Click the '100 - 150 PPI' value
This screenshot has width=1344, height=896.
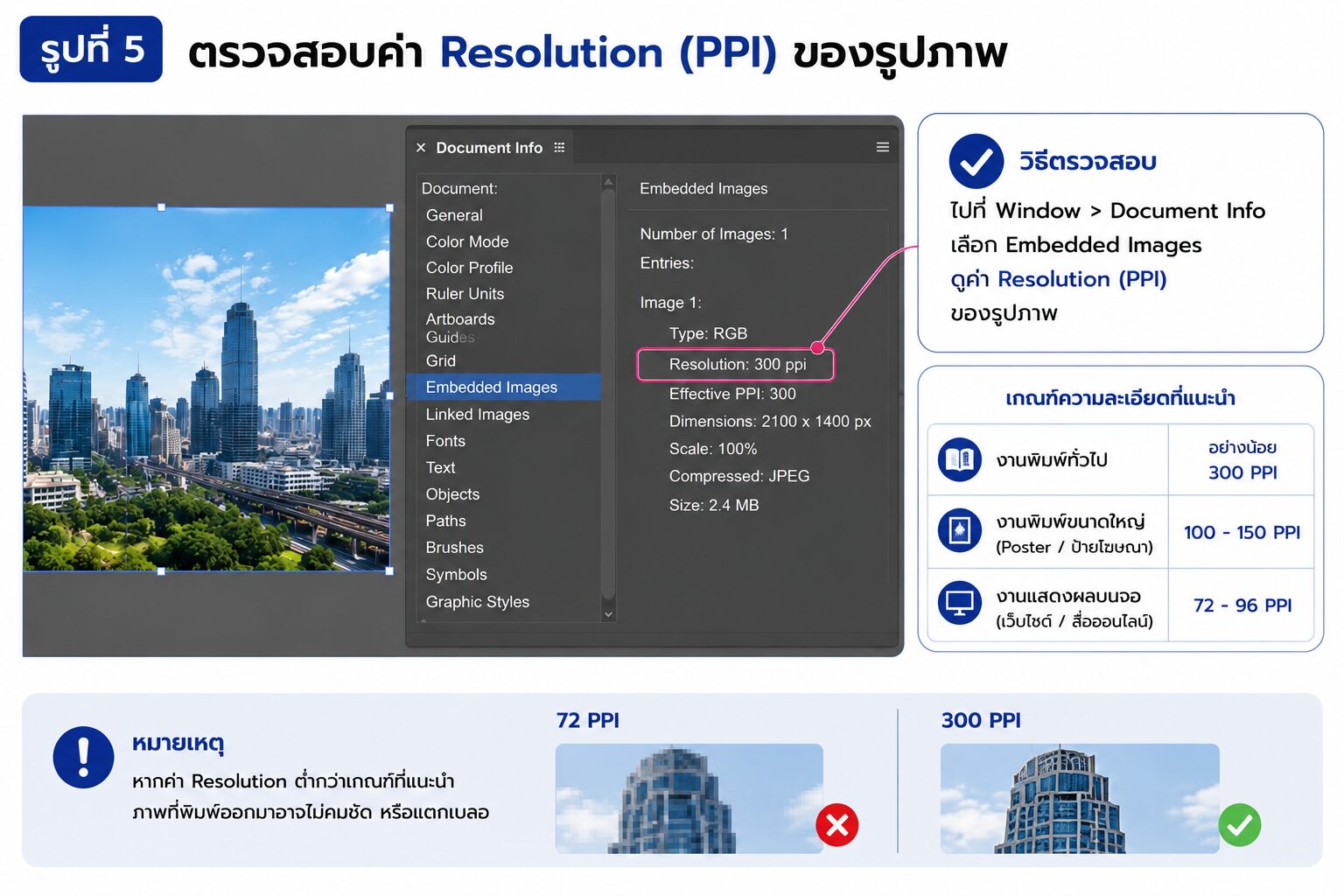1242,532
